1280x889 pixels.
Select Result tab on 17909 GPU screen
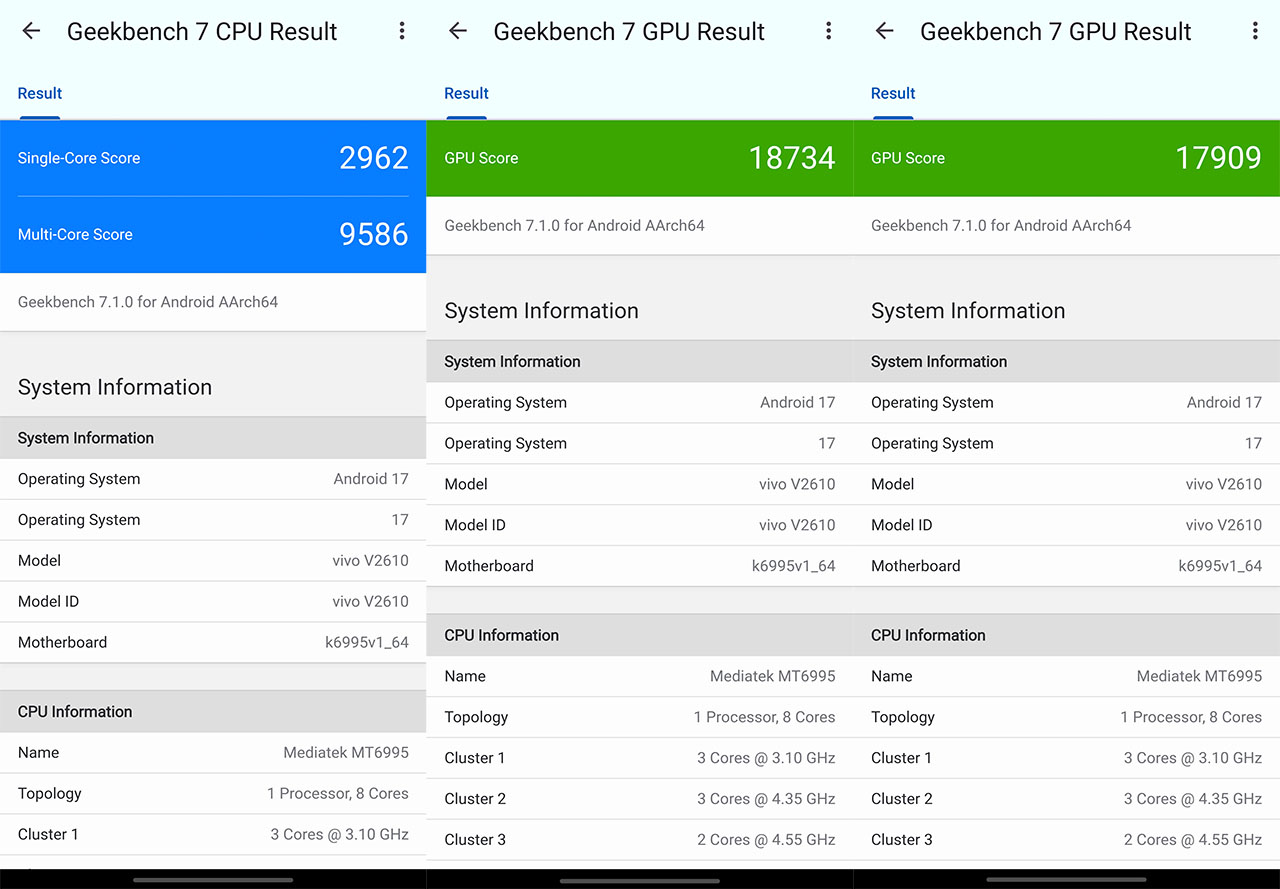(x=893, y=94)
